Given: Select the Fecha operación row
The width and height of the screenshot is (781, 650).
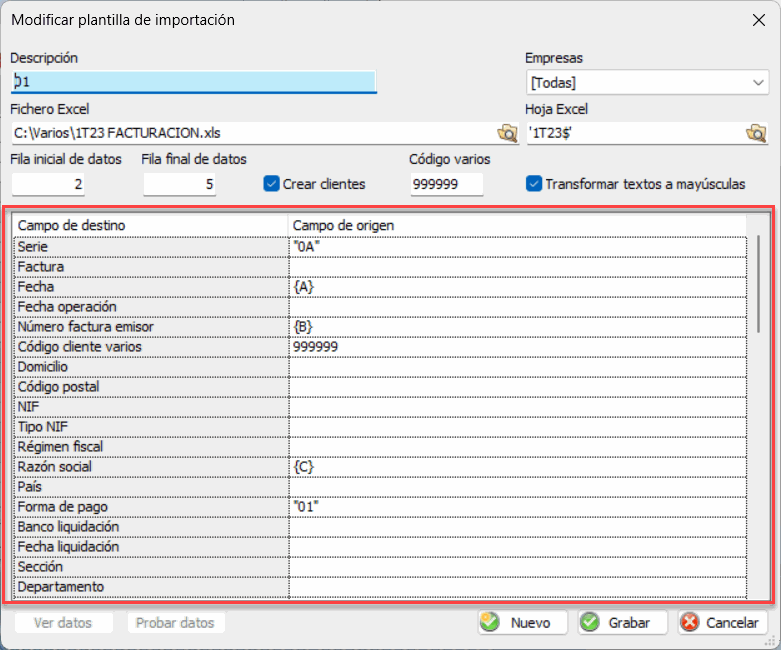Looking at the screenshot, I should point(151,307).
